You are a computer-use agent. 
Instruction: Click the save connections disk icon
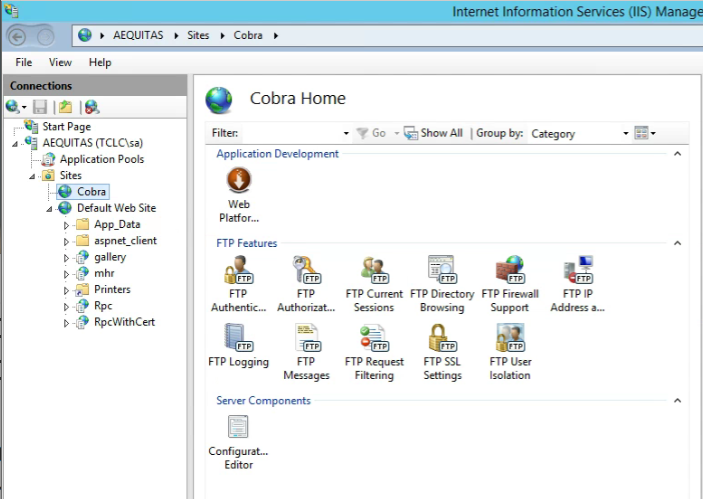(x=40, y=107)
